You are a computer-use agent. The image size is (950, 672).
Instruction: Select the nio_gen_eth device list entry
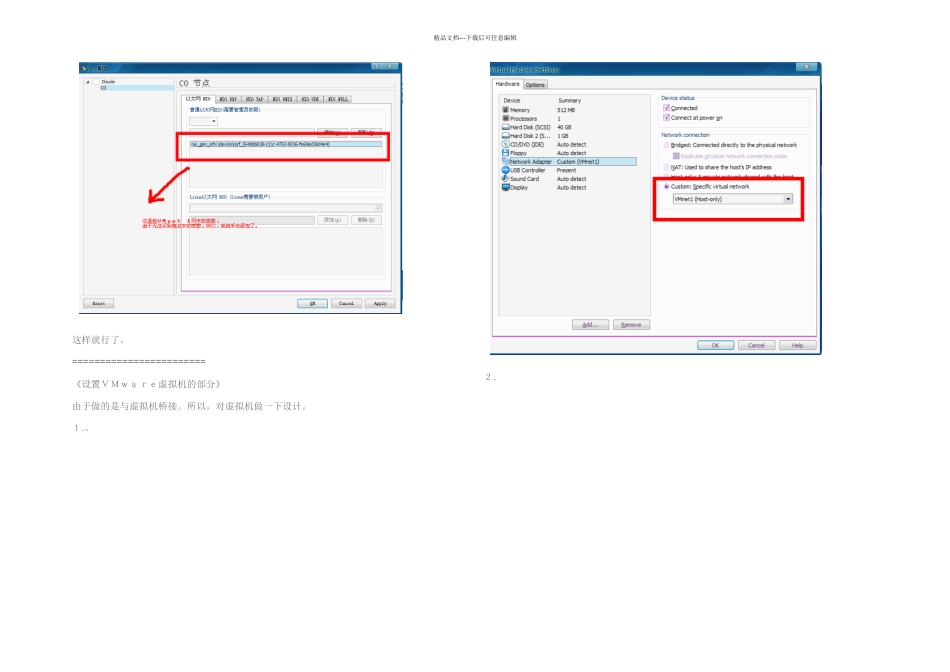(285, 144)
